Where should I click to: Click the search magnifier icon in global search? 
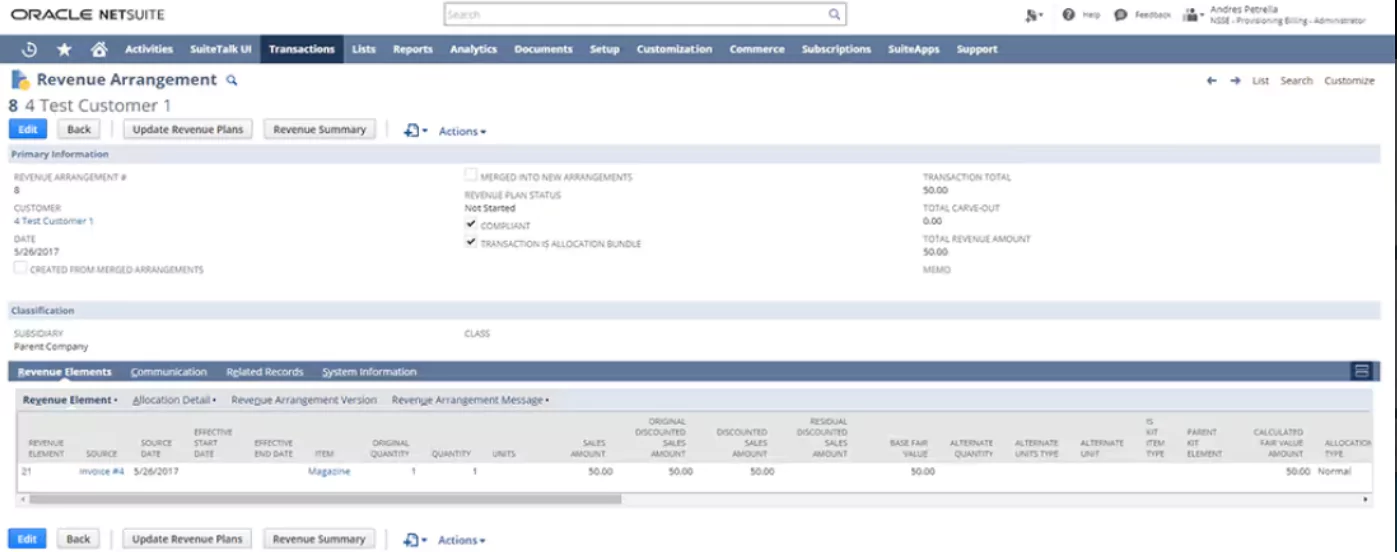pos(834,15)
